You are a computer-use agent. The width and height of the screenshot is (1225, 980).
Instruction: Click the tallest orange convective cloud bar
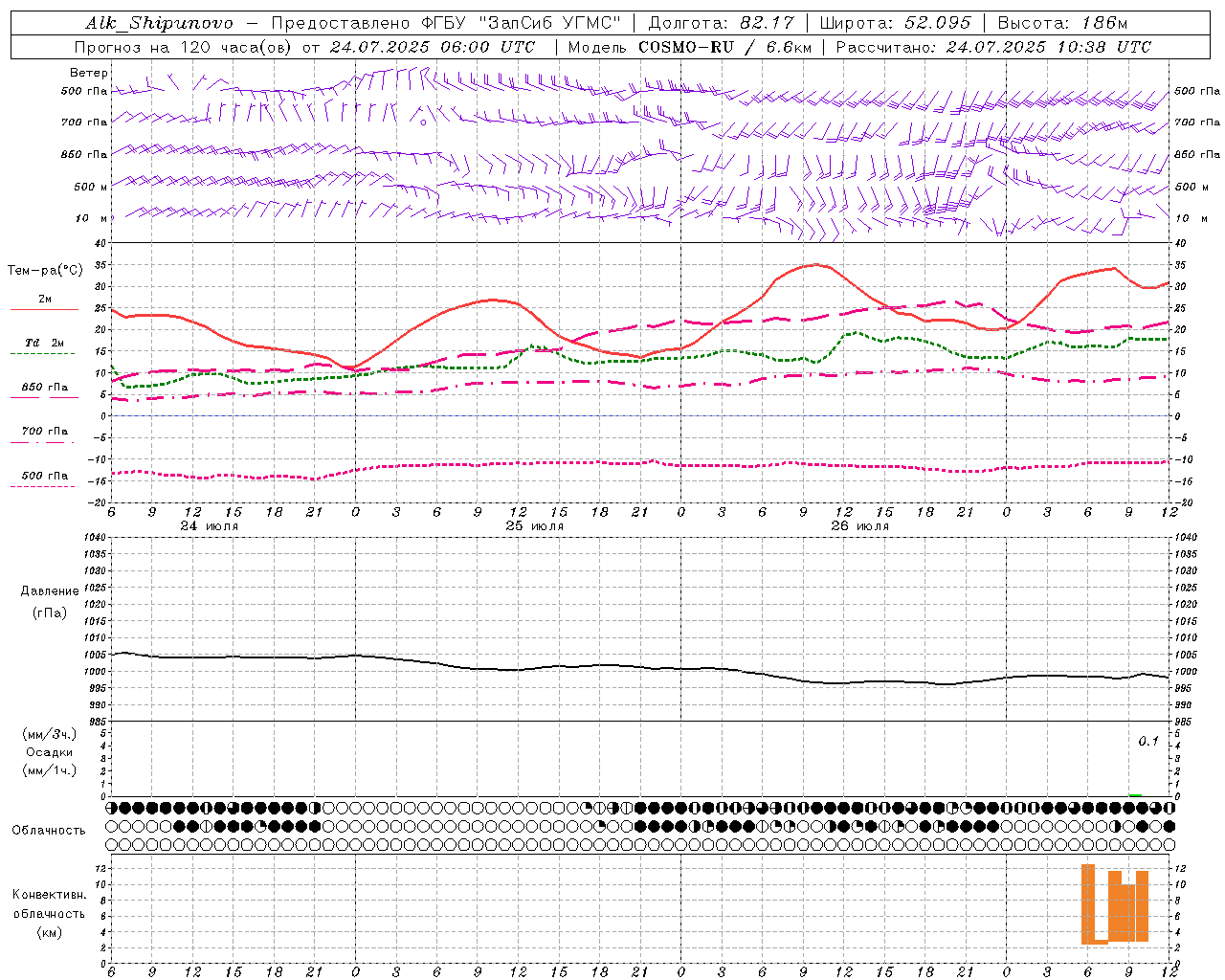tap(1088, 904)
